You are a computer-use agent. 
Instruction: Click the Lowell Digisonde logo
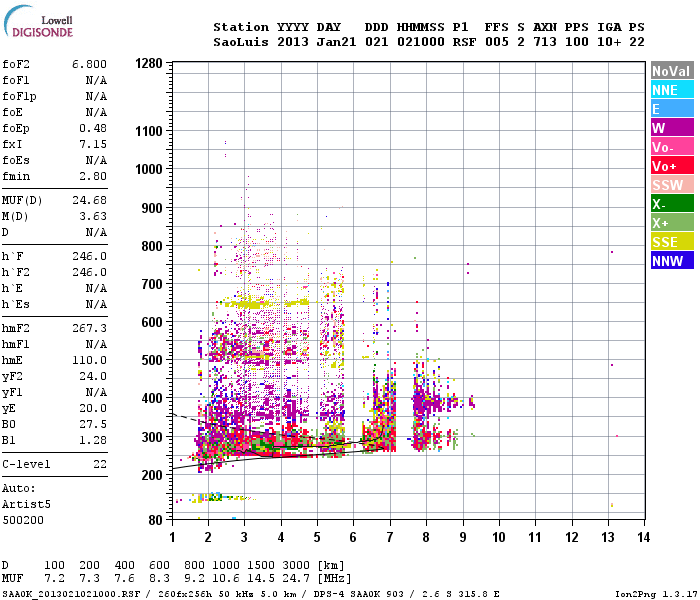coord(38,22)
